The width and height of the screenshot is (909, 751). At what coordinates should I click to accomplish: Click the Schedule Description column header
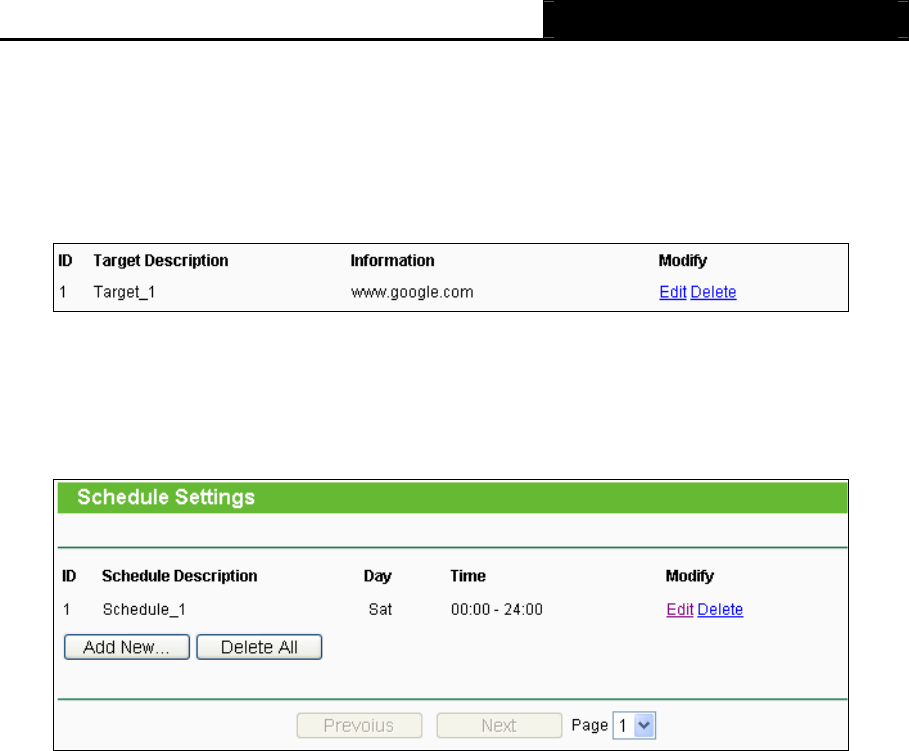(180, 576)
